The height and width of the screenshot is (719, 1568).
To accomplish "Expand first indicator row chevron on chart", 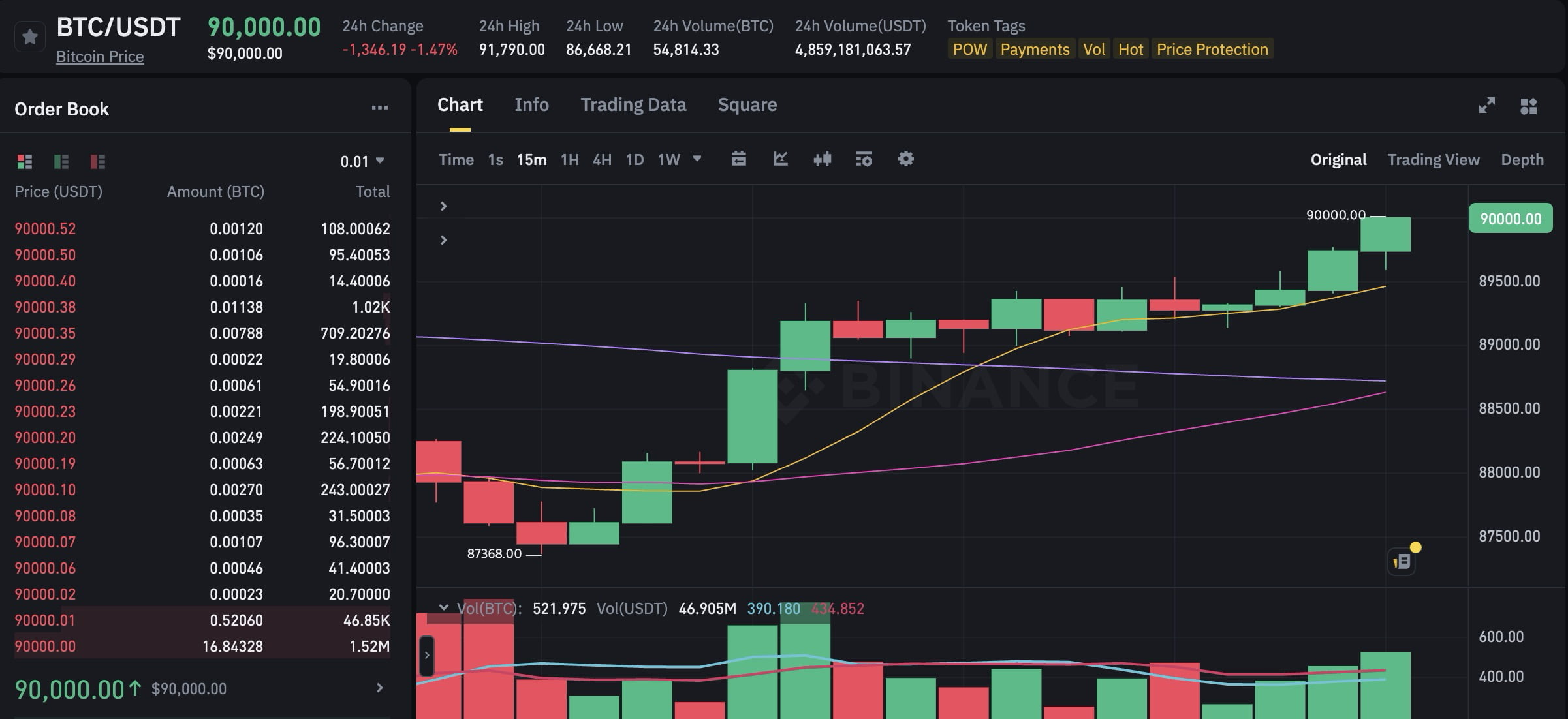I will click(x=443, y=206).
